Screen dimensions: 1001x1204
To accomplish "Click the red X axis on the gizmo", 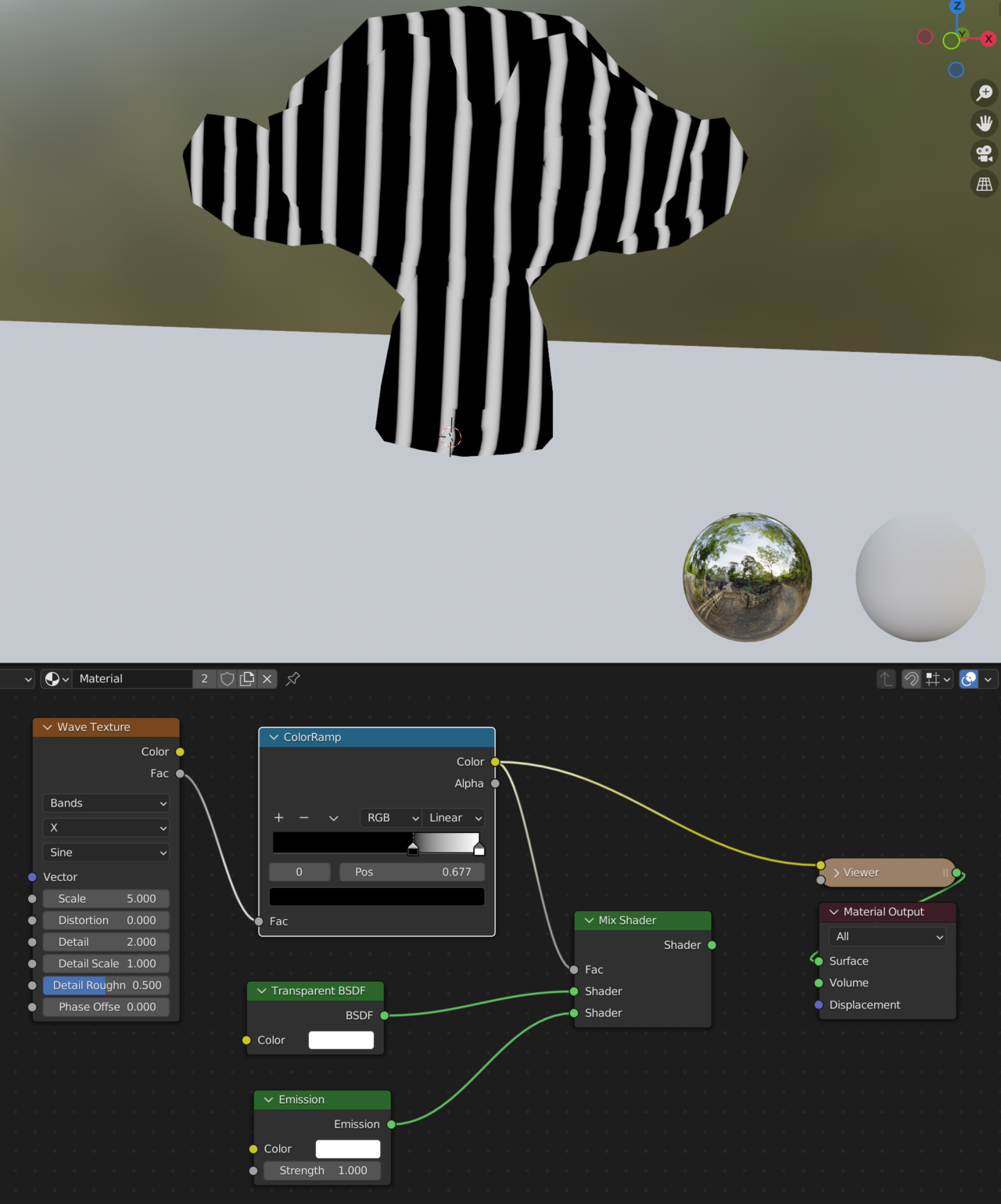I will click(988, 38).
